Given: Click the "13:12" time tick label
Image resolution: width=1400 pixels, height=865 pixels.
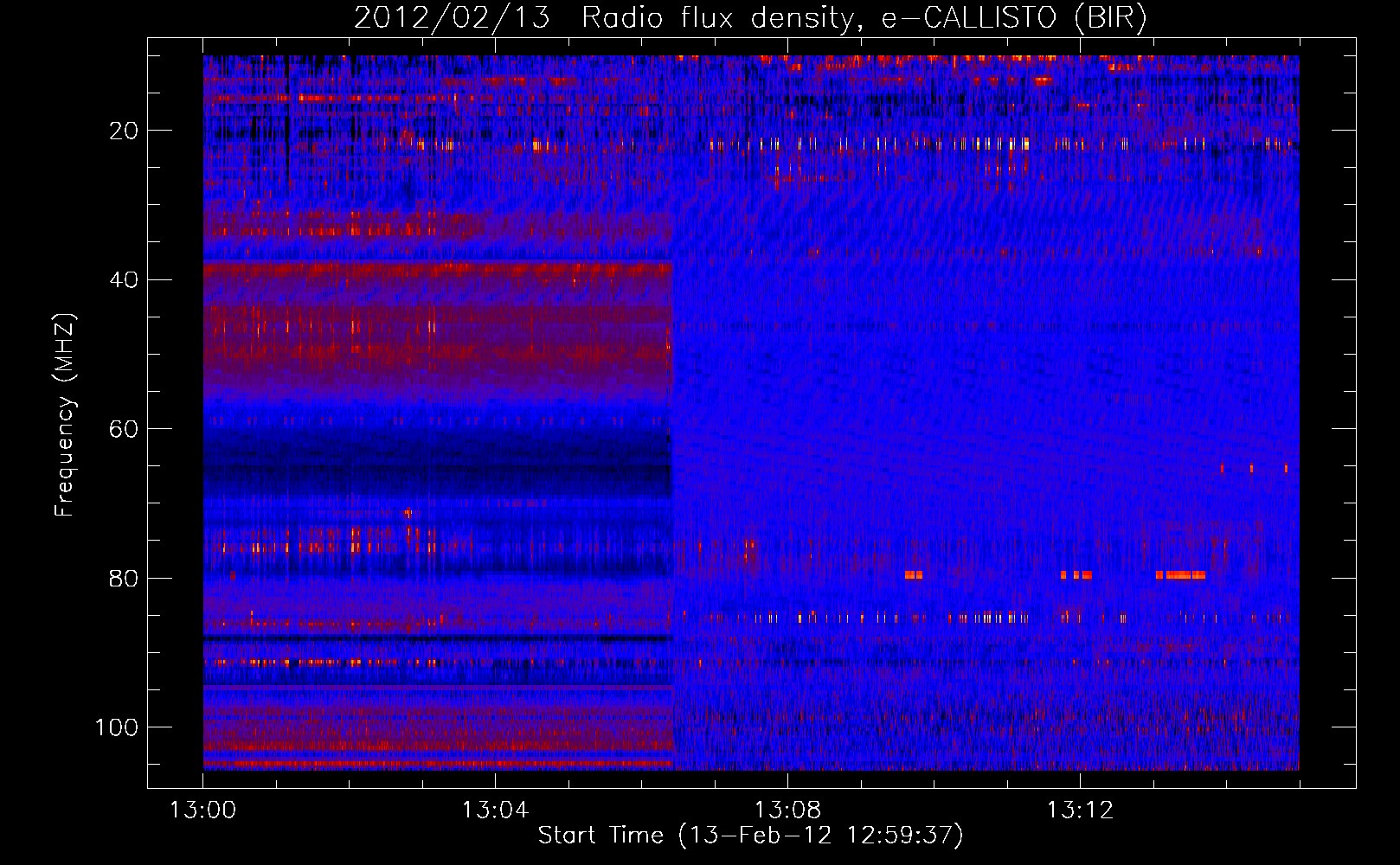Looking at the screenshot, I should click(1080, 811).
